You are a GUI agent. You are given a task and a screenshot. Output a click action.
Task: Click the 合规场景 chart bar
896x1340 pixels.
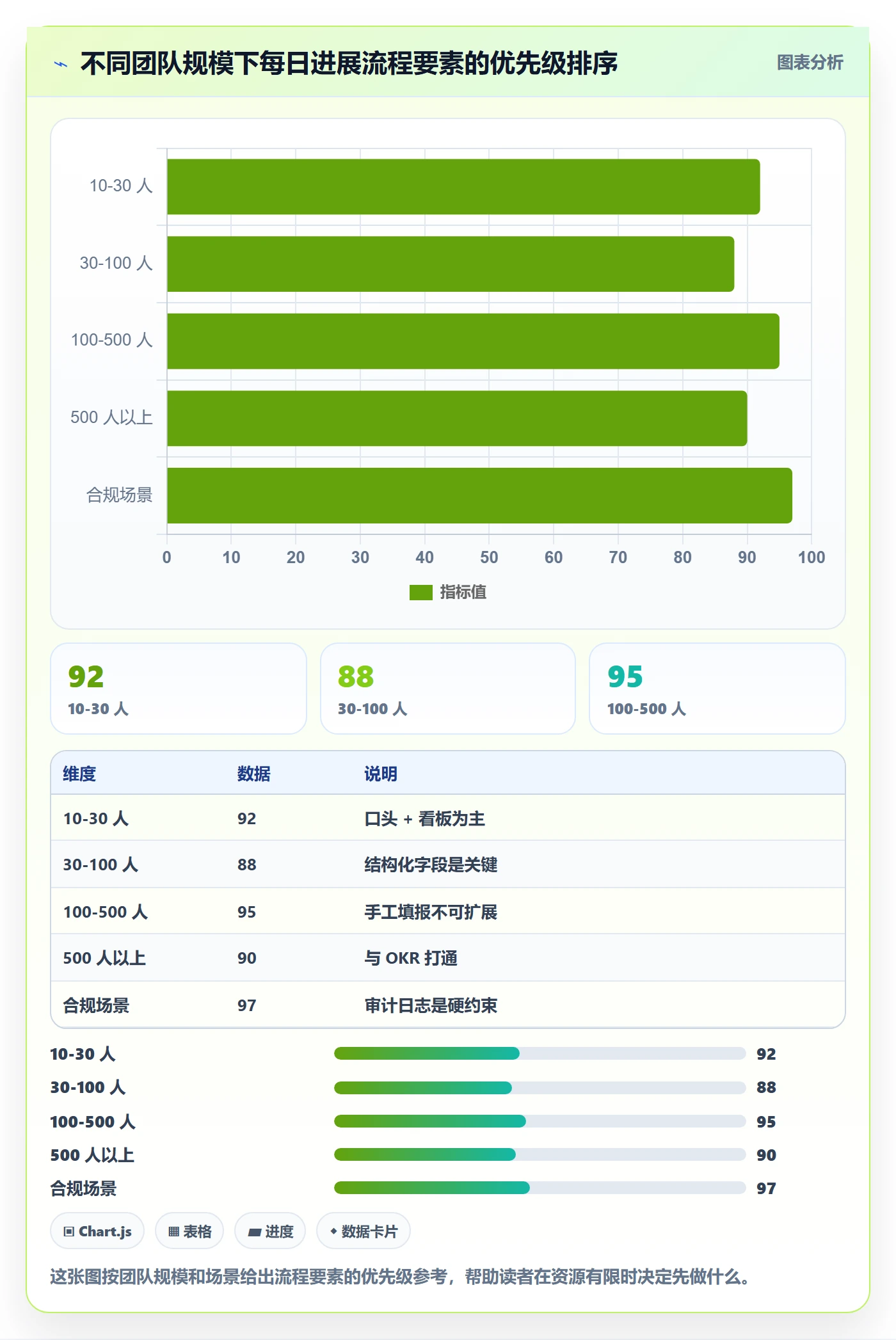pos(479,495)
